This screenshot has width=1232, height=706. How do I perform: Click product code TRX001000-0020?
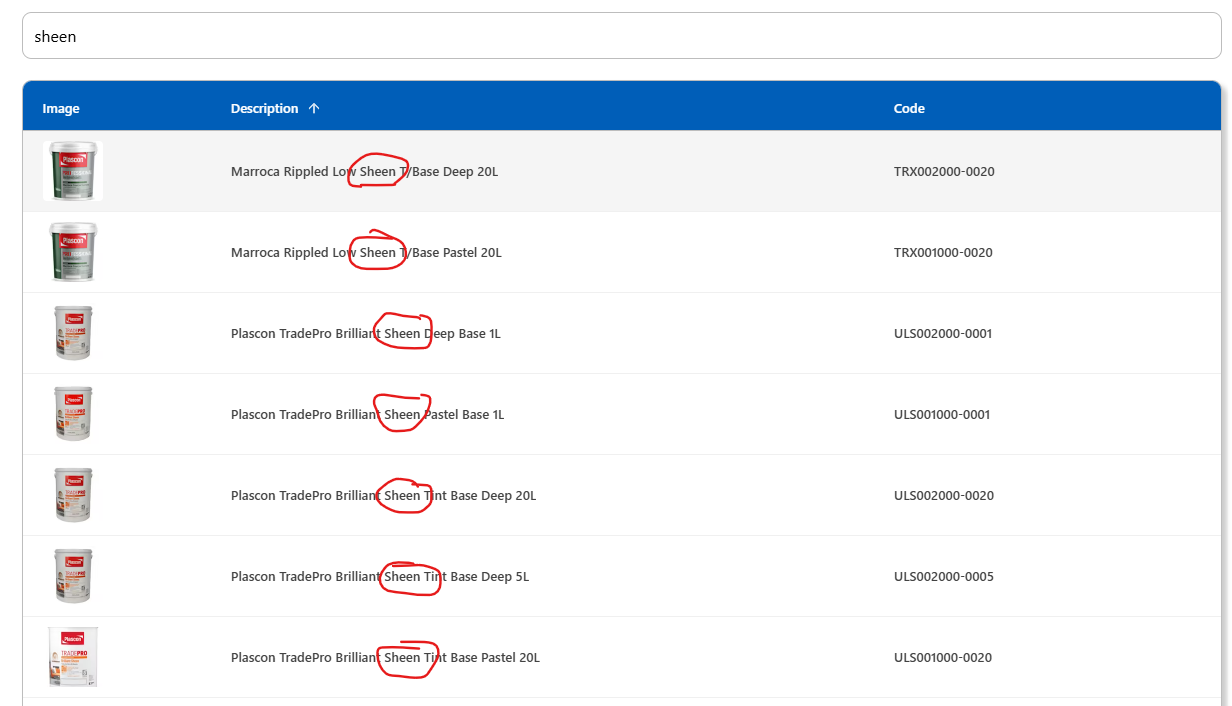(943, 252)
